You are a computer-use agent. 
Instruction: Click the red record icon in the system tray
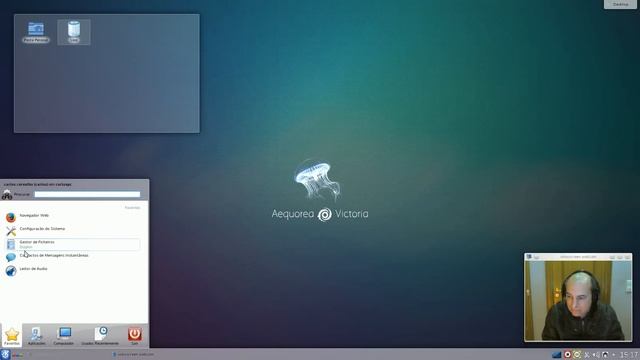coord(567,355)
